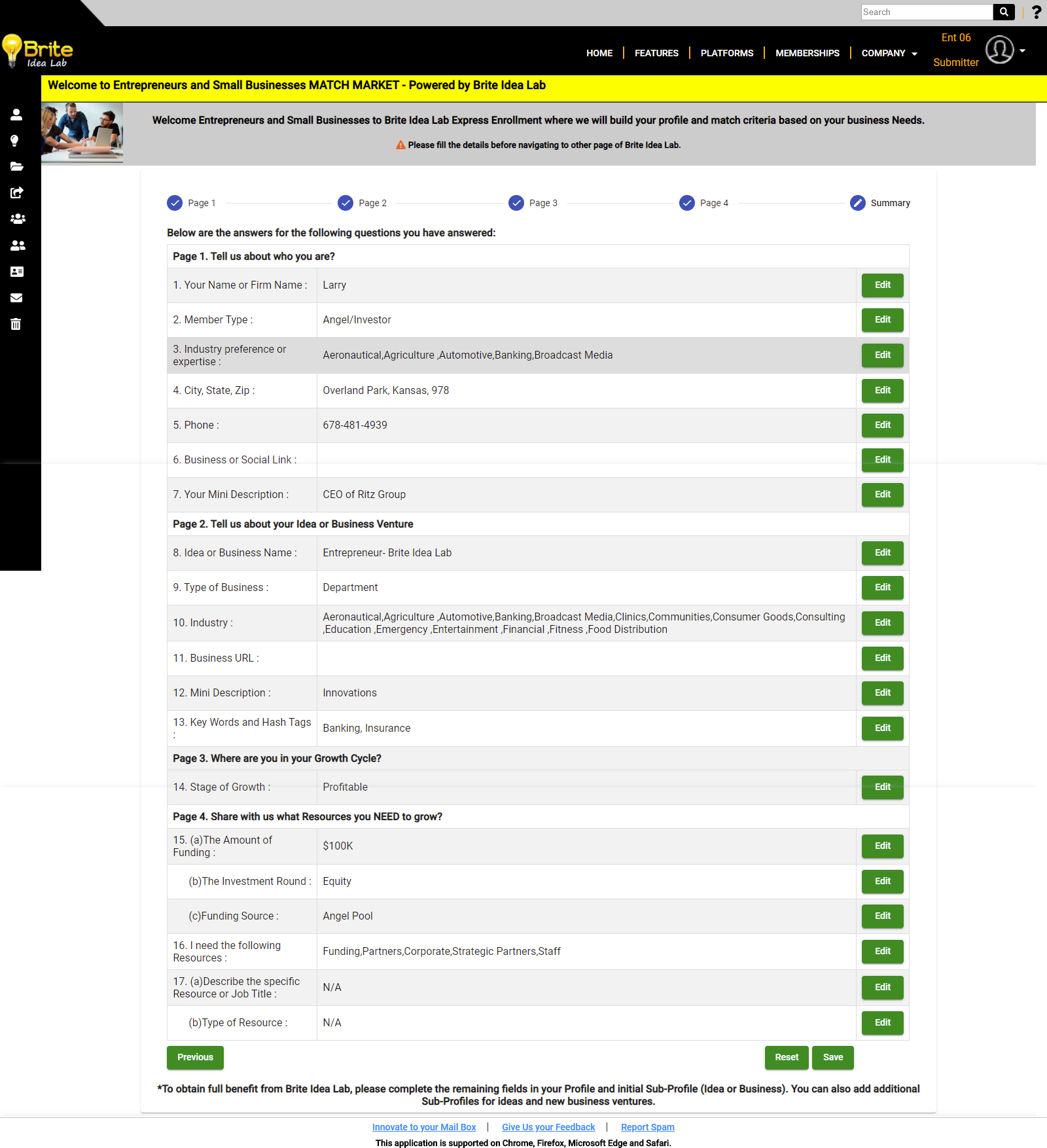The image size is (1047, 1148).
Task: Click the Summary step pencil icon
Action: [858, 203]
